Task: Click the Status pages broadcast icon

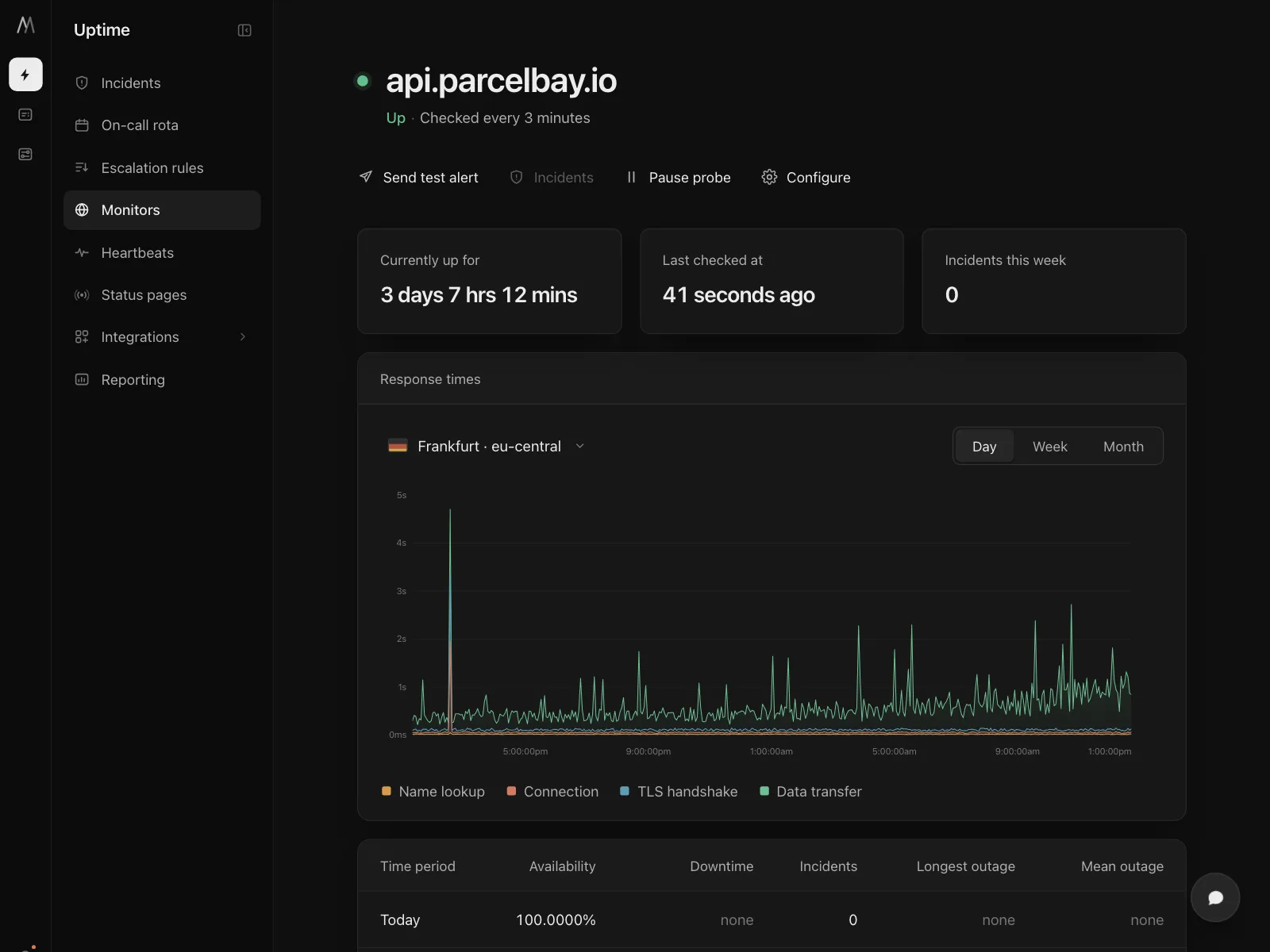Action: 82,295
